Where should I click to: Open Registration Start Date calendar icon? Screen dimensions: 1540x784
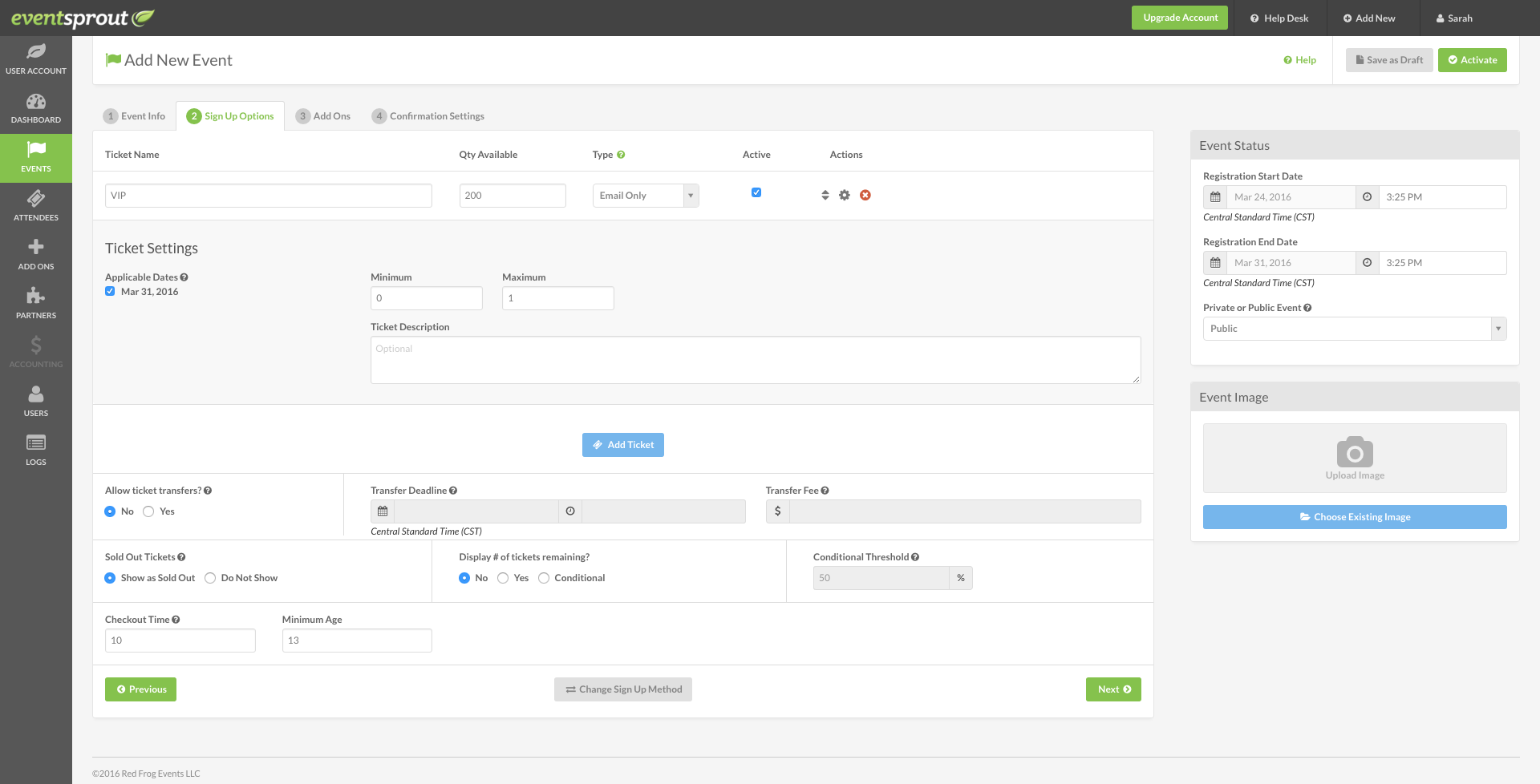click(x=1215, y=197)
